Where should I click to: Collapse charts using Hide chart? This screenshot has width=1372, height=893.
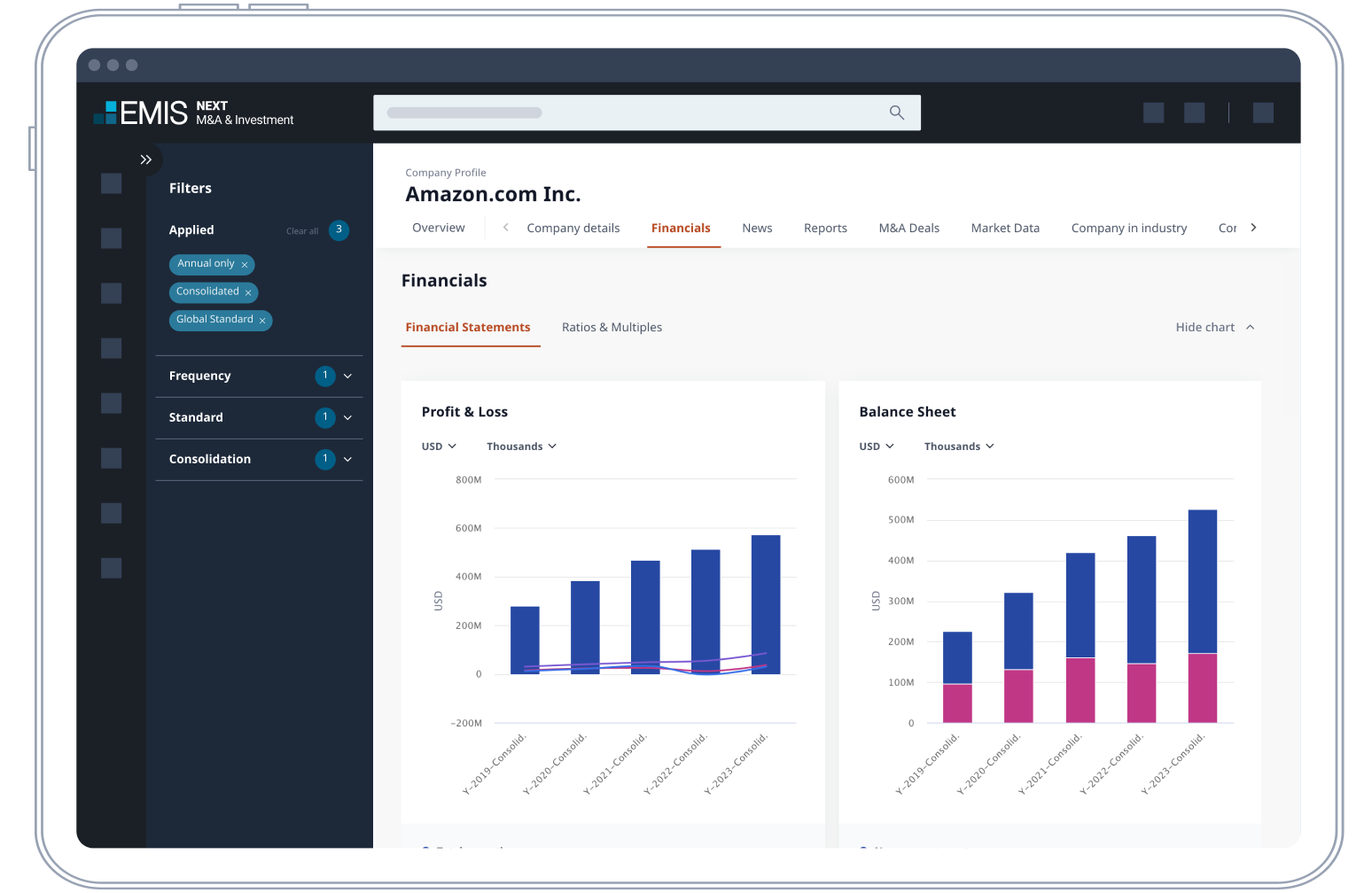[x=1214, y=328]
